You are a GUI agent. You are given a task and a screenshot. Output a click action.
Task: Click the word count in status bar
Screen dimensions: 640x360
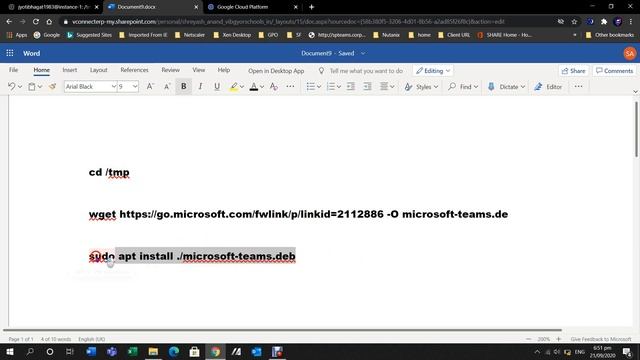click(56, 339)
